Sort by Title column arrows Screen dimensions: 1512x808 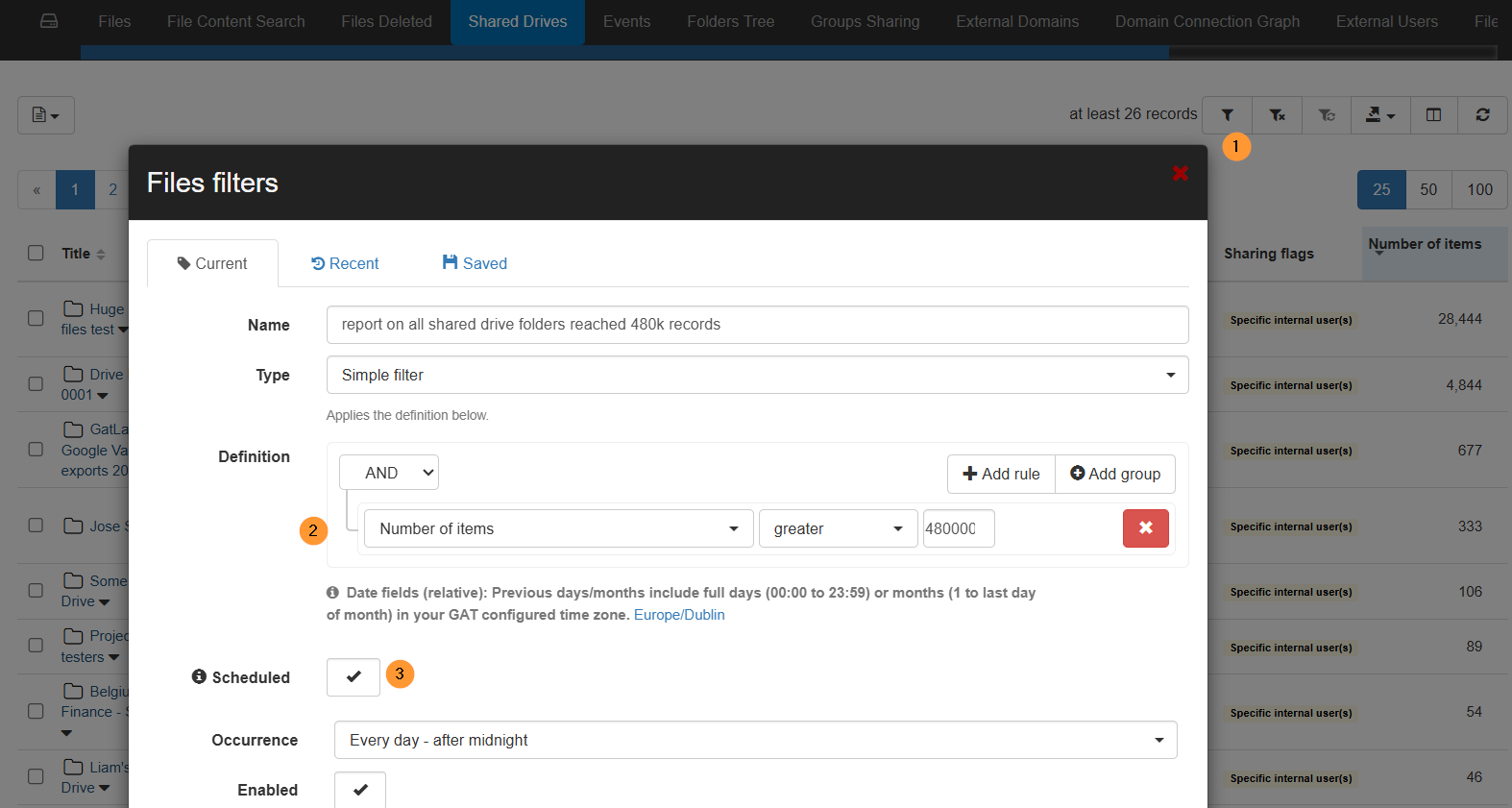tap(101, 254)
